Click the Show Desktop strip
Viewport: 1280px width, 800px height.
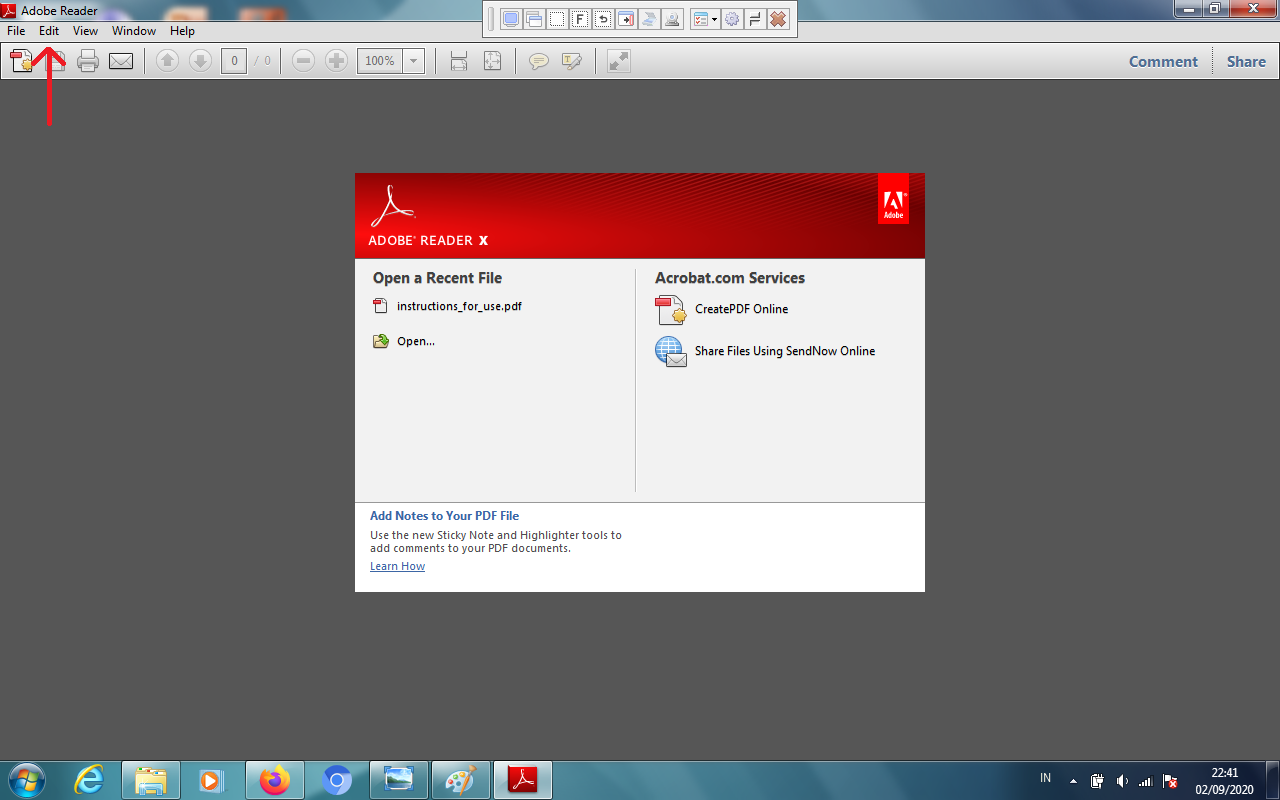(1272, 780)
